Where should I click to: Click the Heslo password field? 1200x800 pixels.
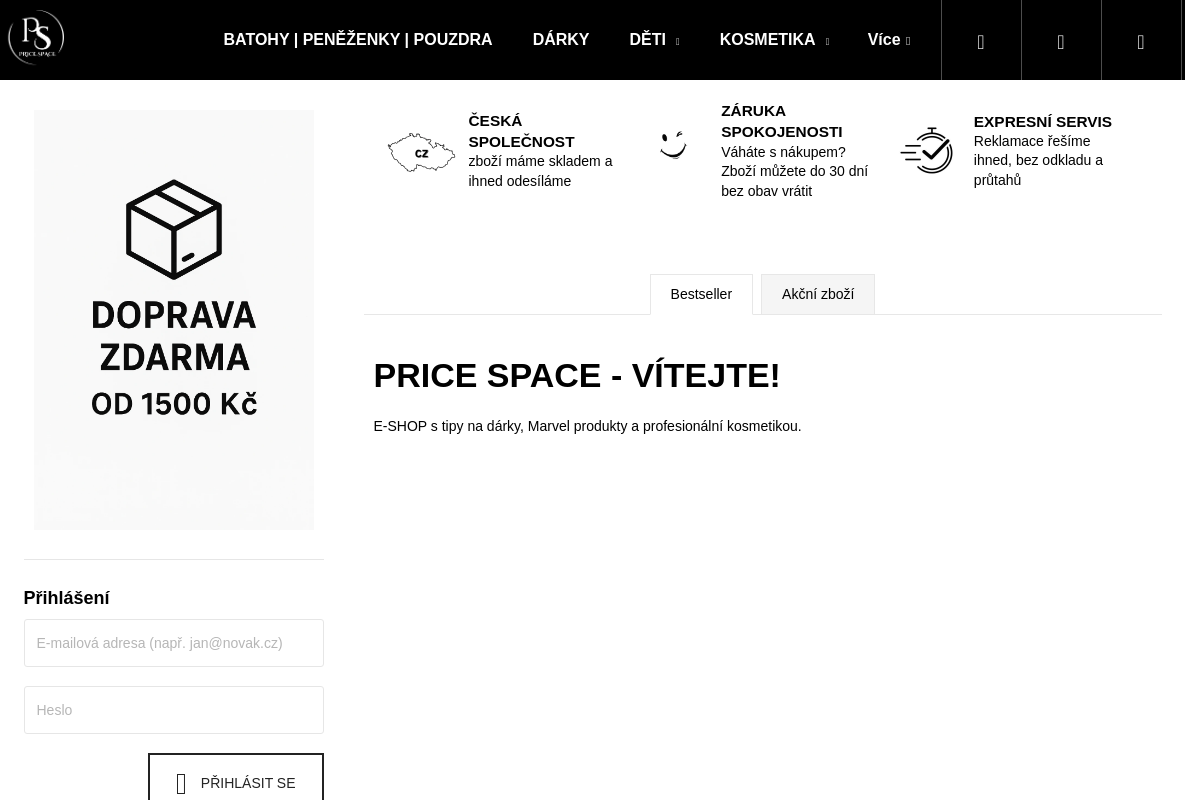coord(173,710)
